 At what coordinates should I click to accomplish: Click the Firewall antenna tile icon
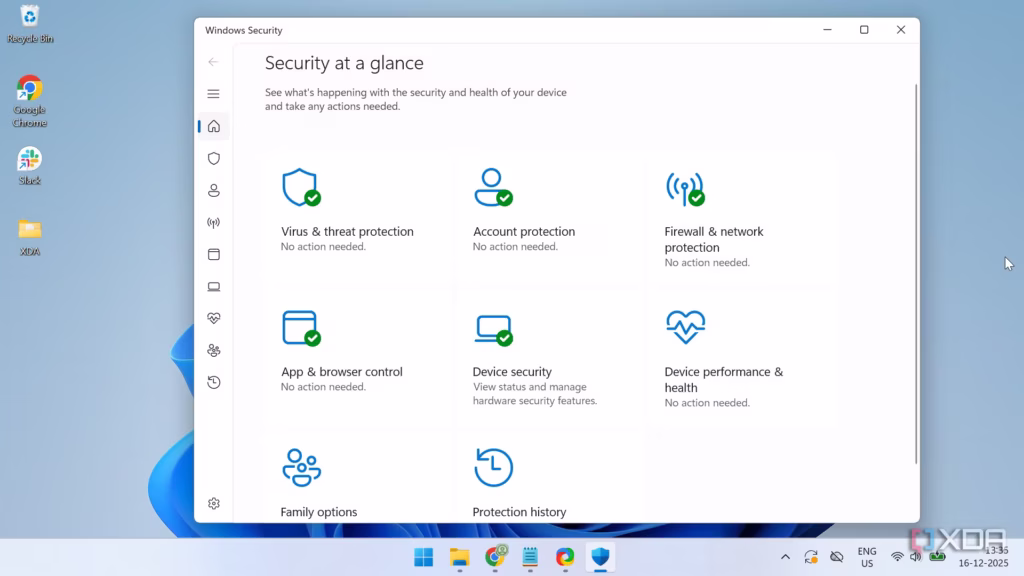point(685,189)
